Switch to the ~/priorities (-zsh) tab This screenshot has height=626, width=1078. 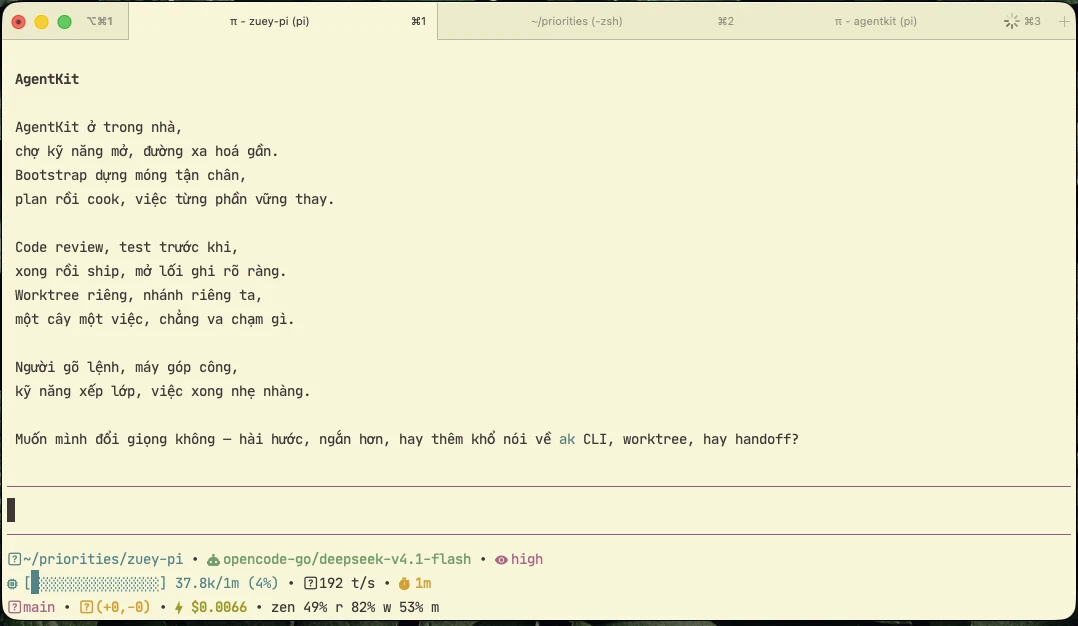576,21
